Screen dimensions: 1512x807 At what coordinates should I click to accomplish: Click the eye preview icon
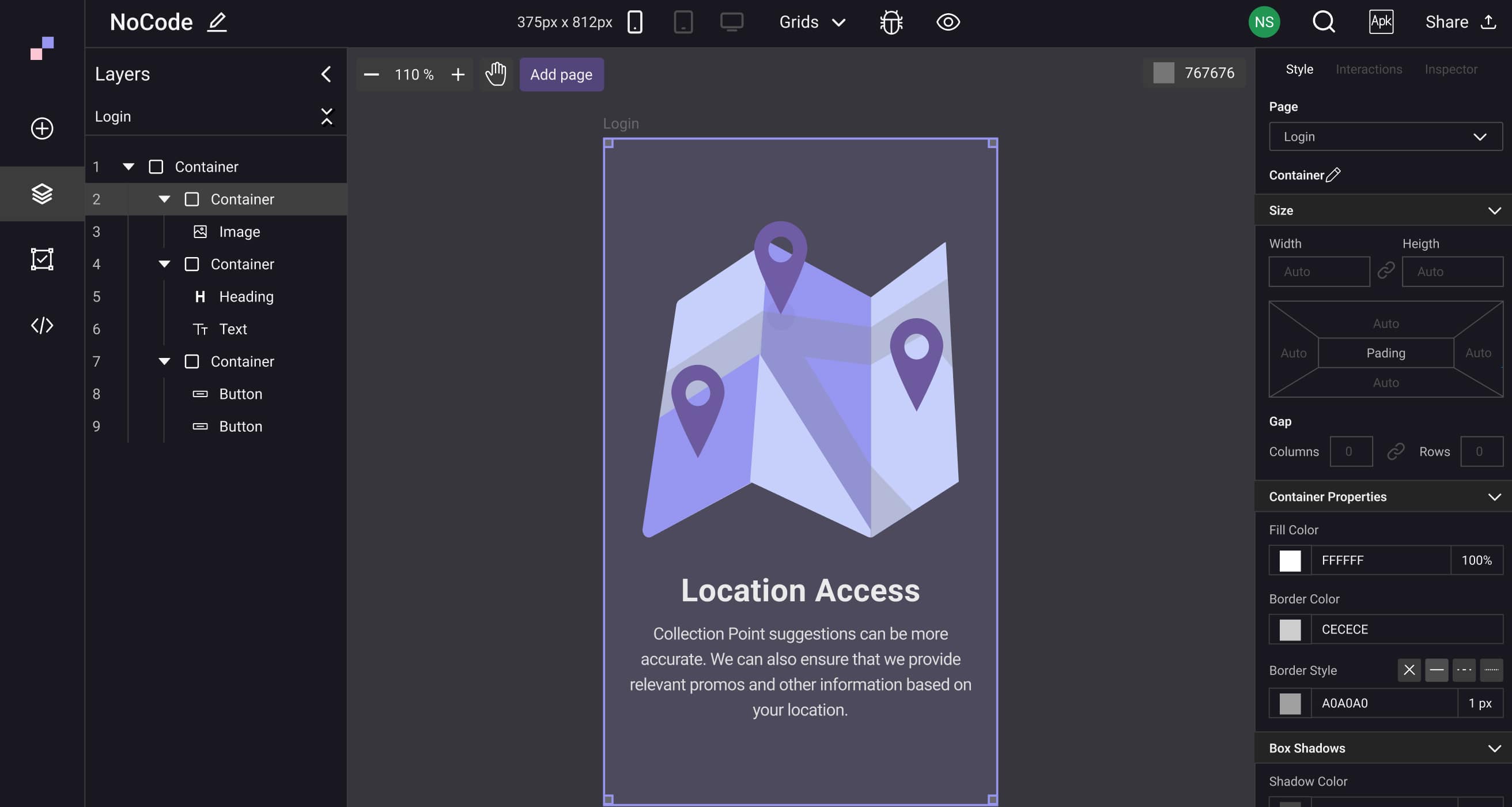point(947,22)
